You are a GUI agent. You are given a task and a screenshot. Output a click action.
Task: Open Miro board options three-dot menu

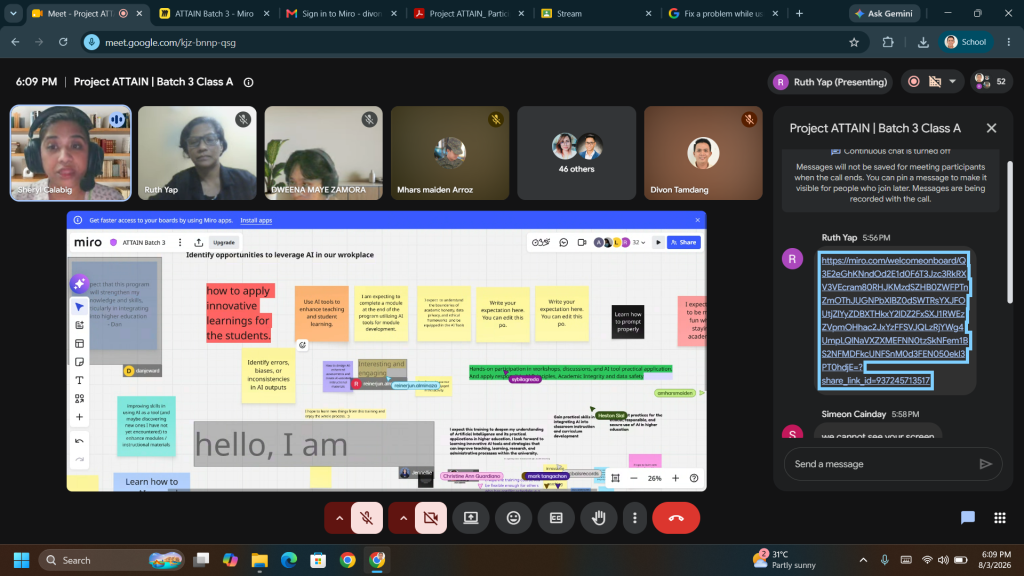point(180,242)
